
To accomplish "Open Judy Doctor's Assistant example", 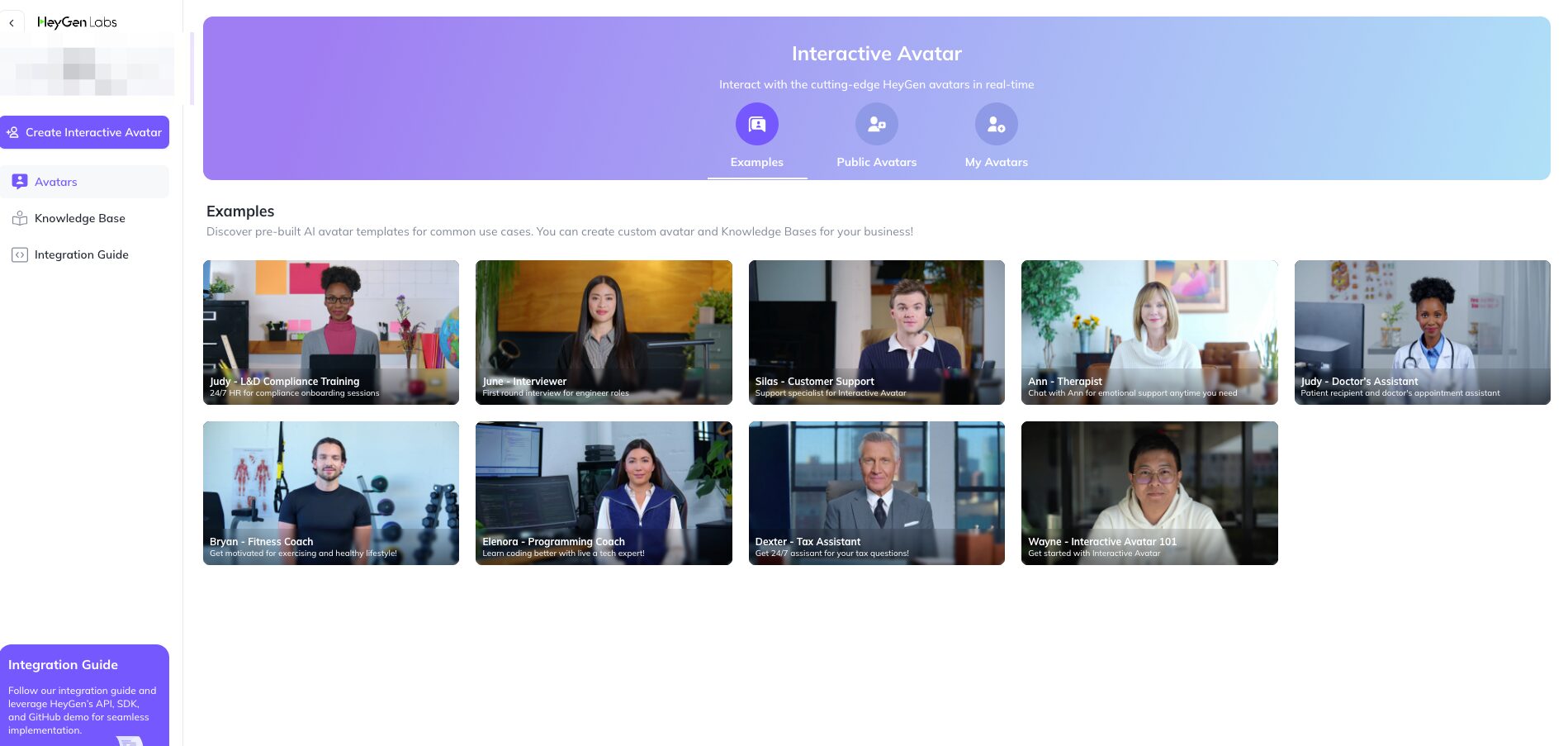I will tap(1422, 332).
